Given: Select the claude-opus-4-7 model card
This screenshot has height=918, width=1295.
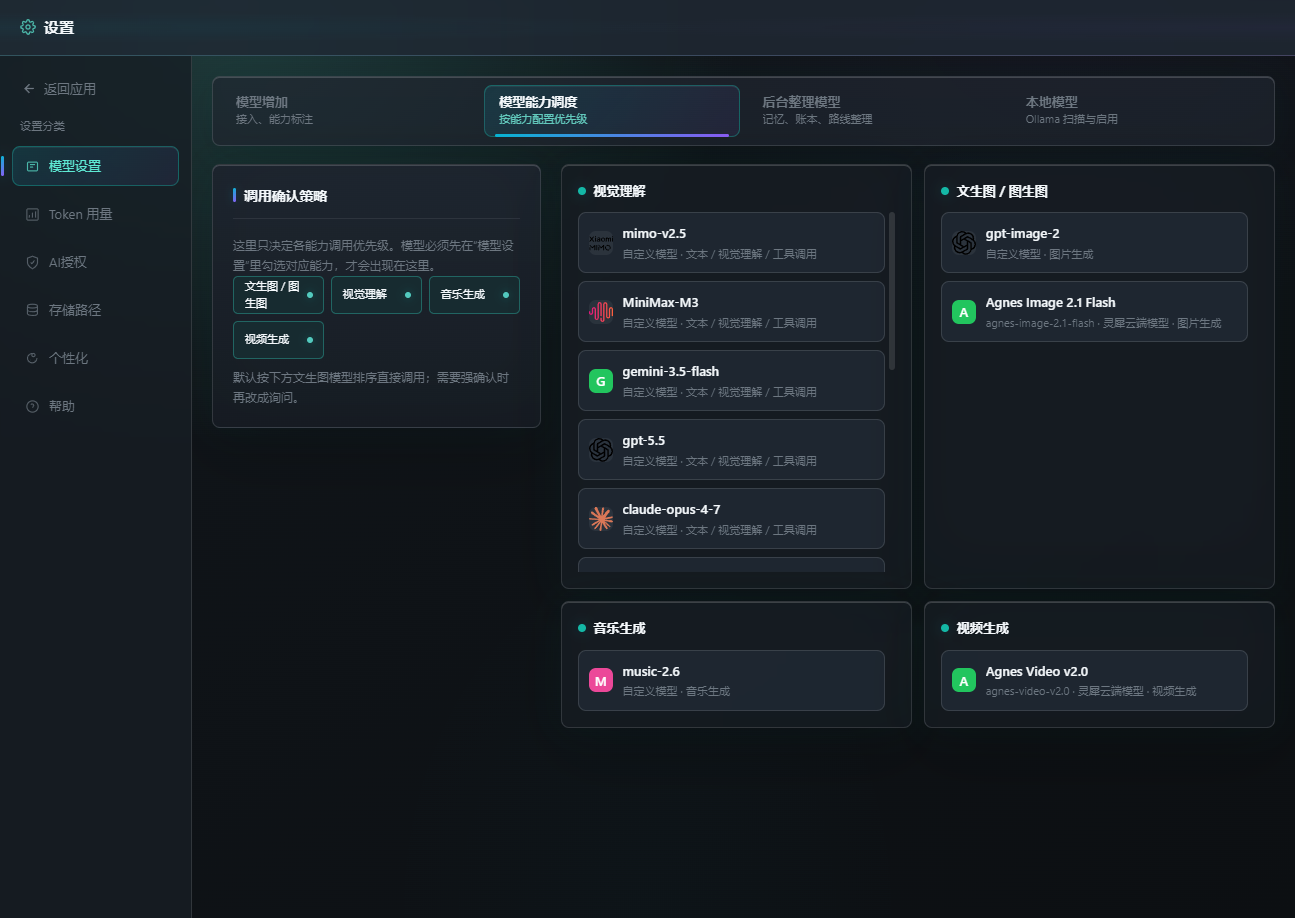Looking at the screenshot, I should click(x=731, y=519).
